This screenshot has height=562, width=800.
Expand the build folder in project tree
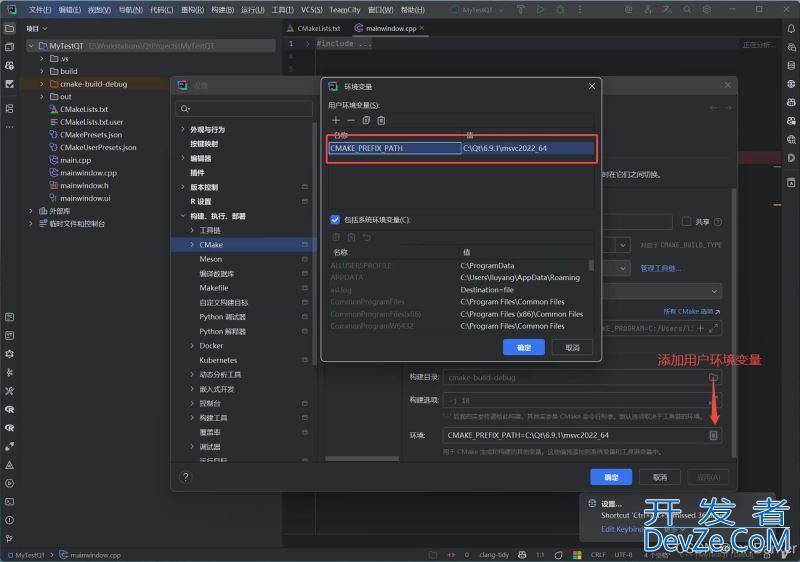tap(42, 71)
